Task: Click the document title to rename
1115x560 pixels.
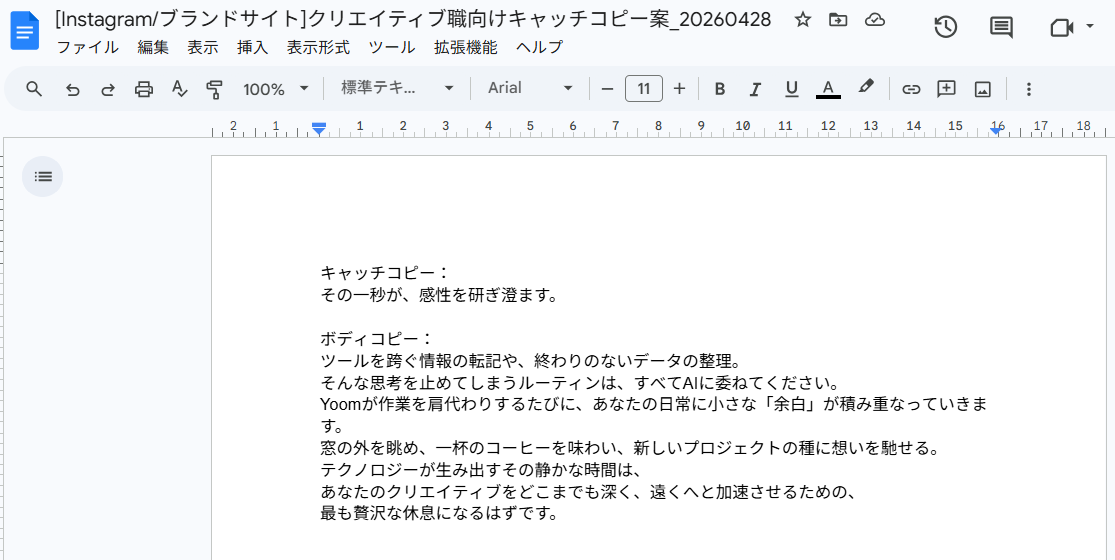Action: pyautogui.click(x=413, y=20)
